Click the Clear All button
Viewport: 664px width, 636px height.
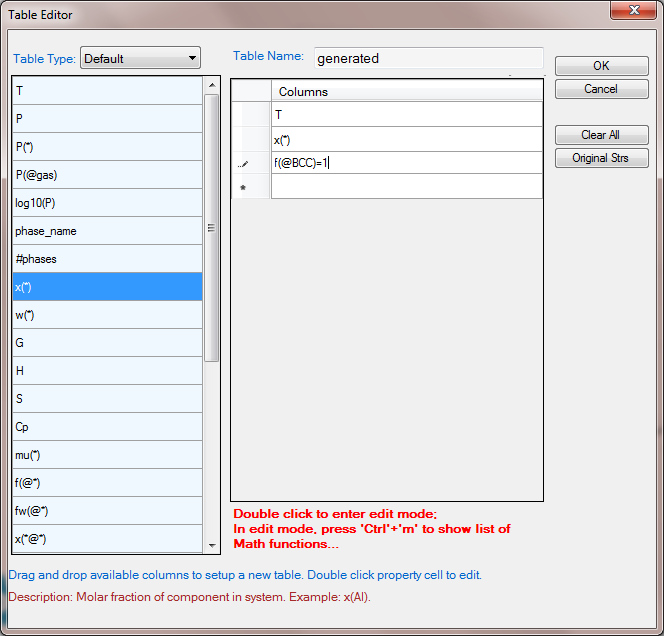[x=601, y=135]
